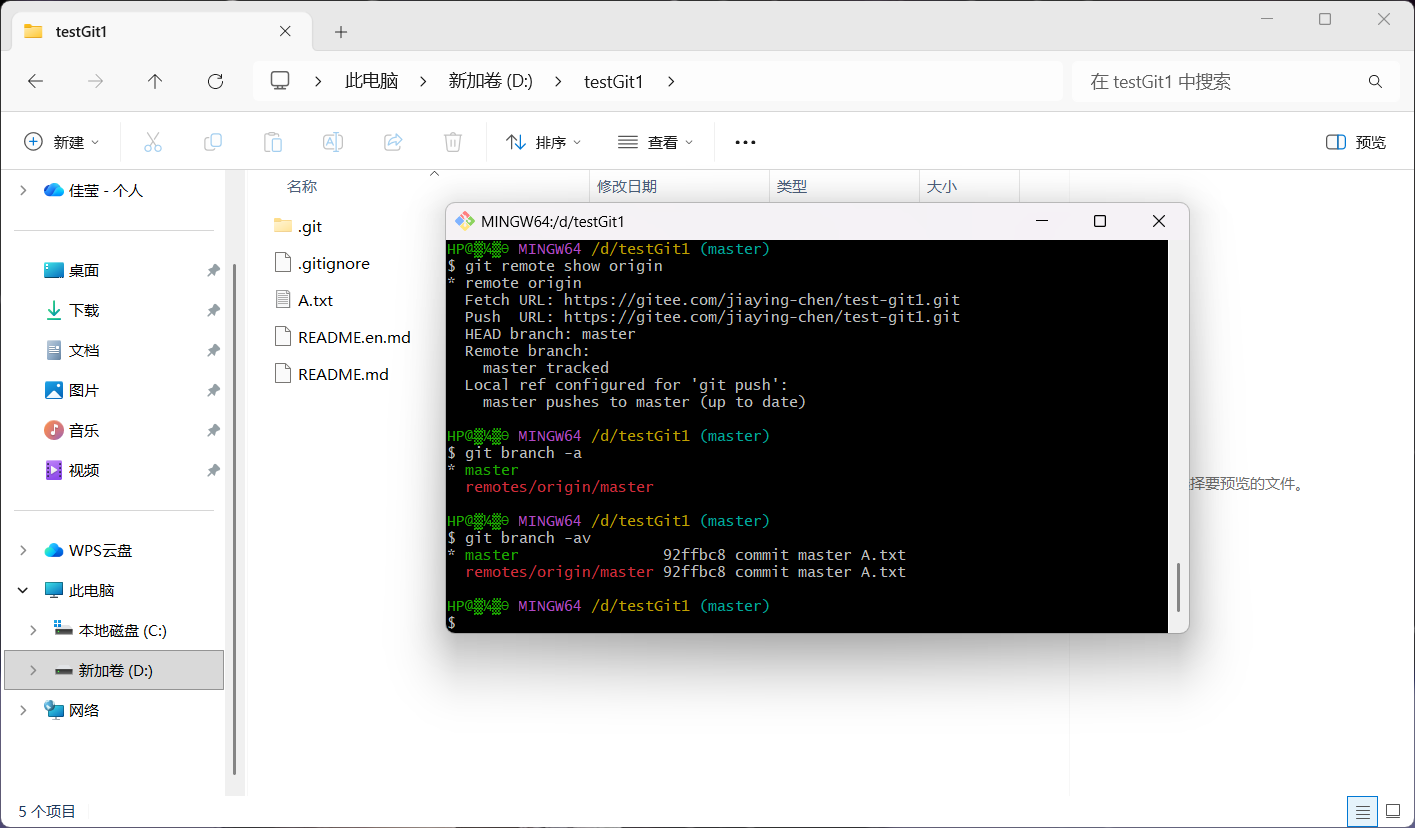Go forward with the right arrow

pos(96,81)
